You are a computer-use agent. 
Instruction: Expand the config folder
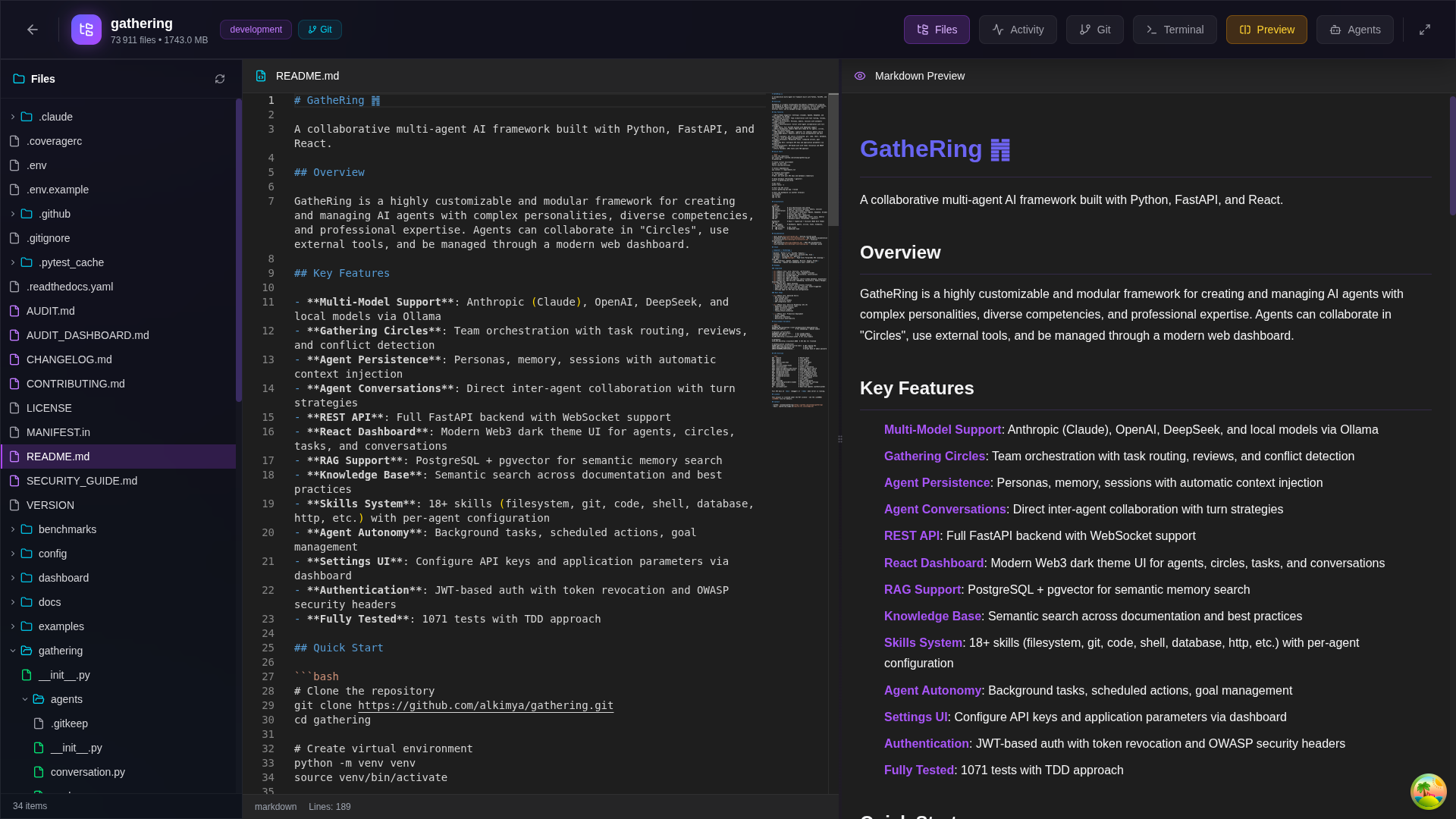click(13, 554)
